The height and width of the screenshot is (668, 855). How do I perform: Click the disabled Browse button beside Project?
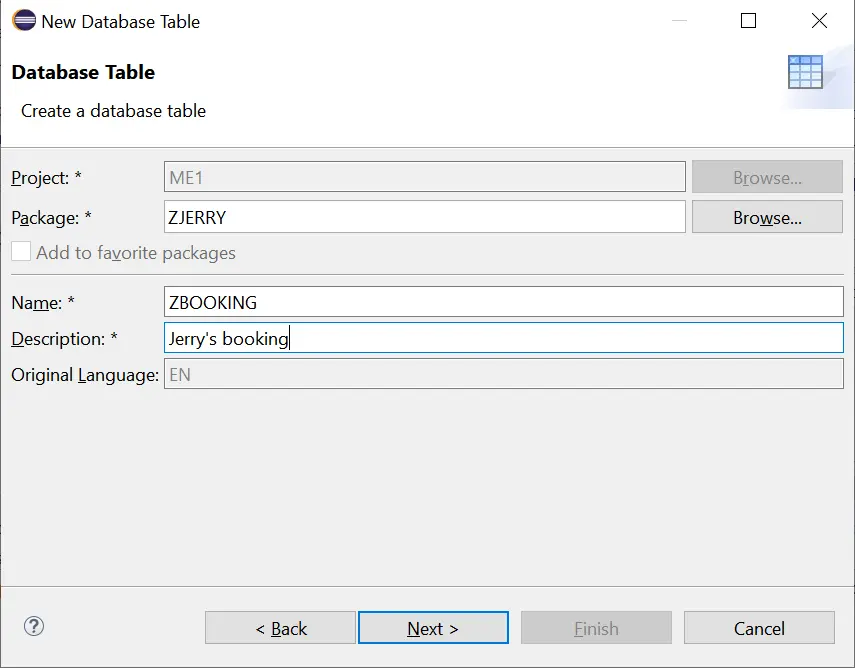(767, 177)
